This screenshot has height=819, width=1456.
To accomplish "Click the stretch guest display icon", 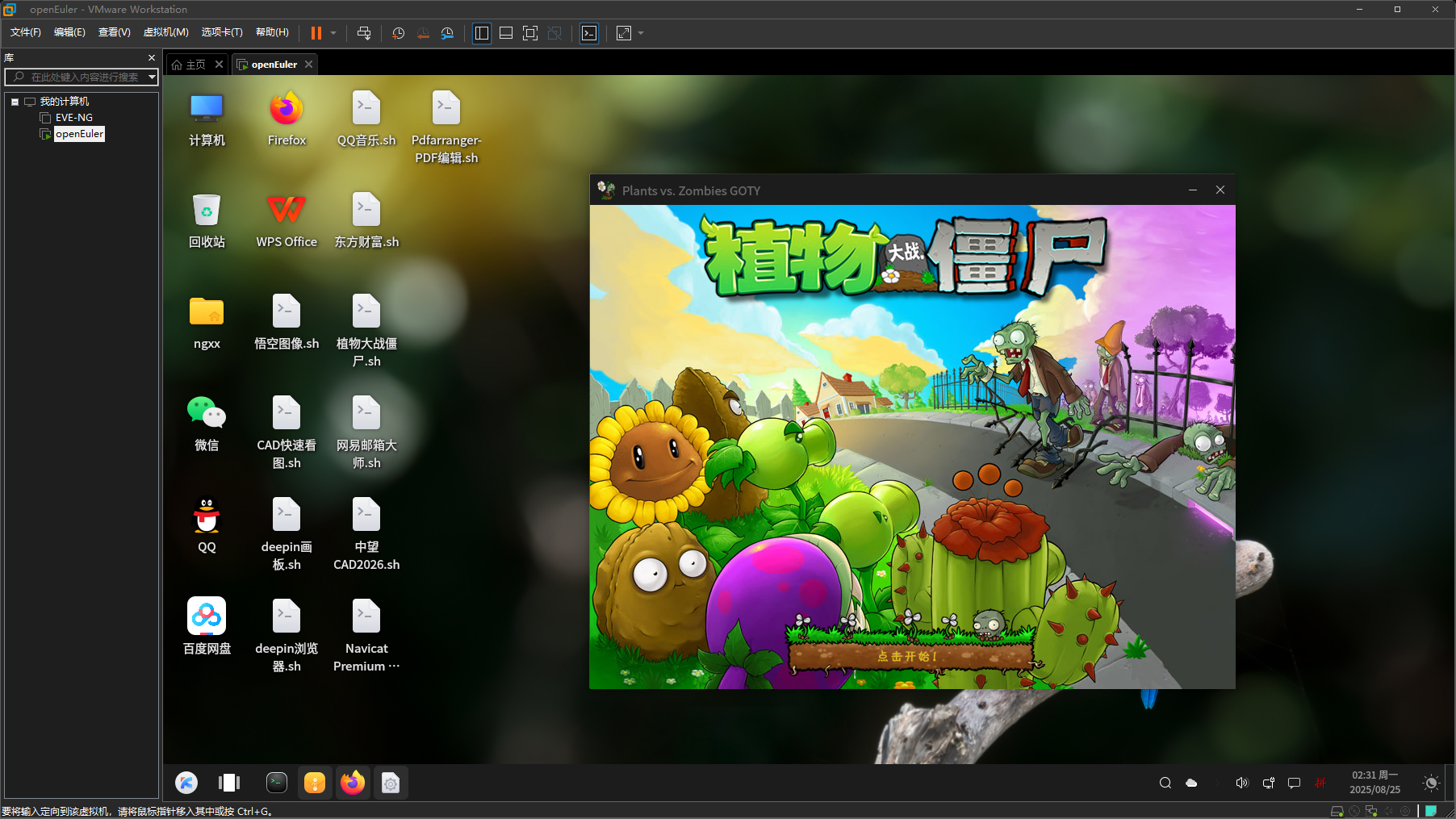I will click(624, 33).
